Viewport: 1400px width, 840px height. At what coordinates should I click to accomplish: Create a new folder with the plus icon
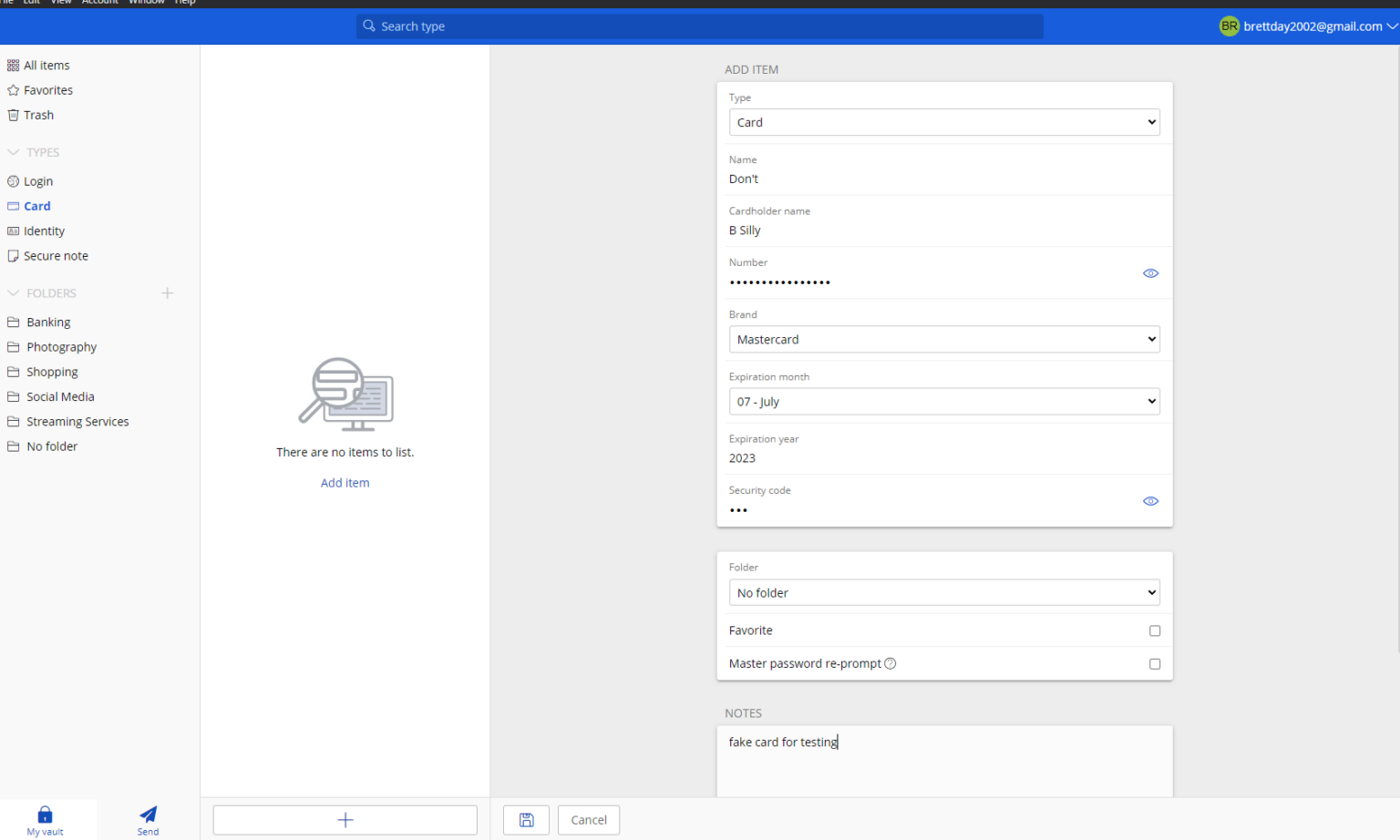(167, 292)
